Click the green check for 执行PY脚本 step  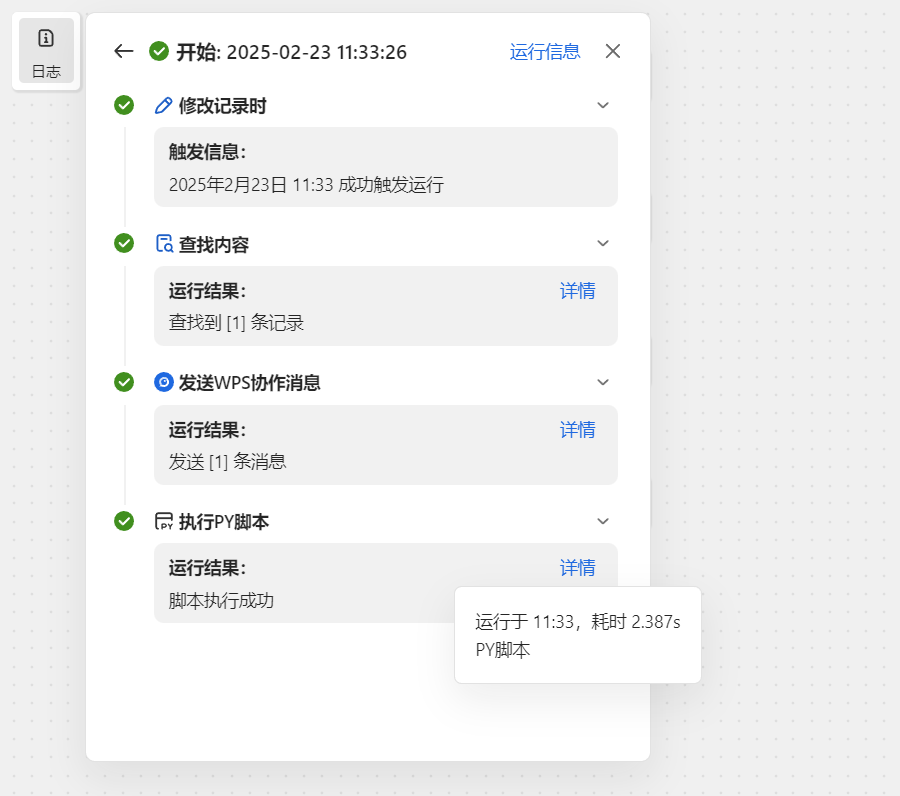tap(124, 521)
